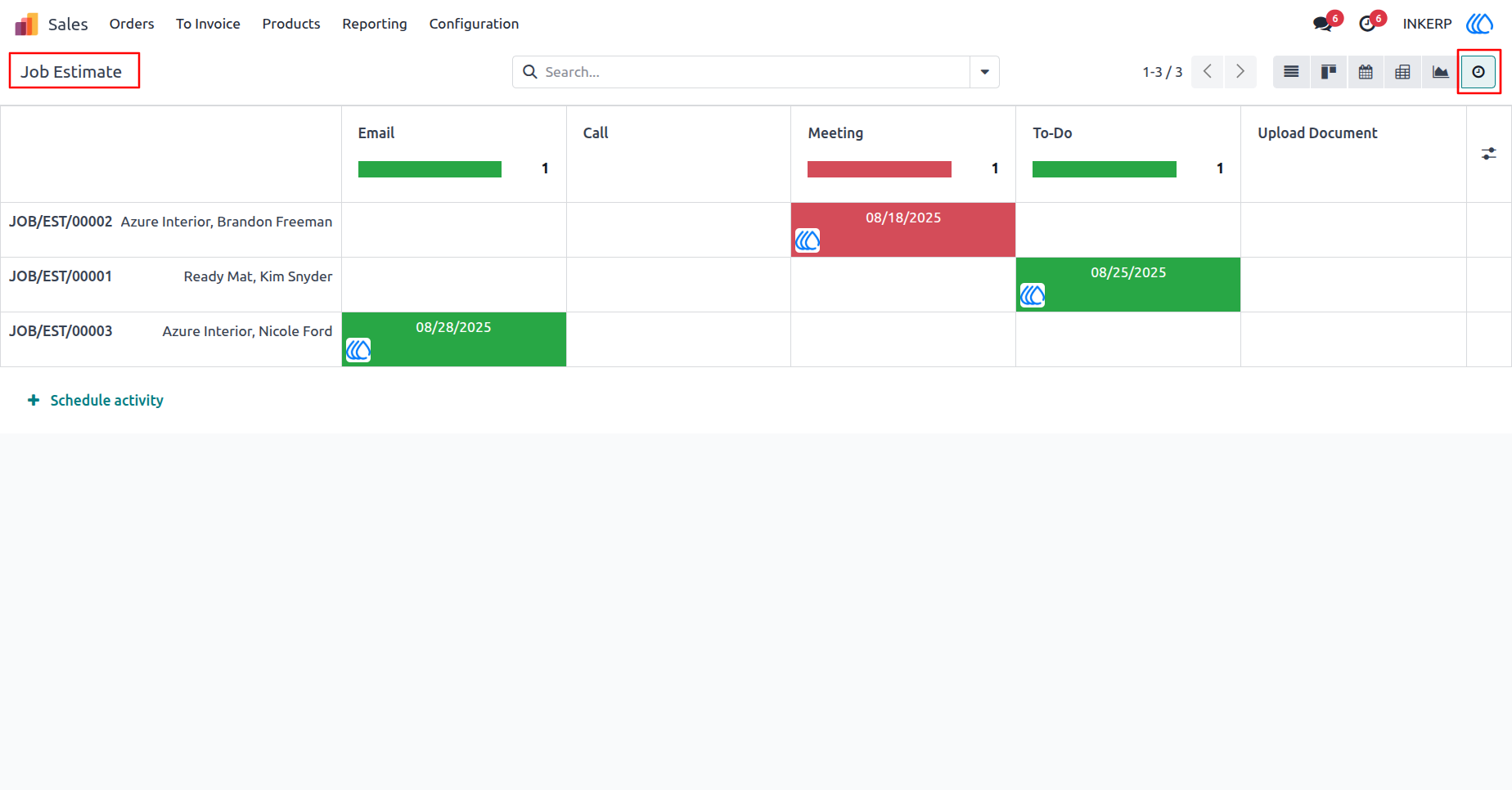Viewport: 1512px width, 790px height.
Task: Click the Sales app name
Action: (x=68, y=25)
